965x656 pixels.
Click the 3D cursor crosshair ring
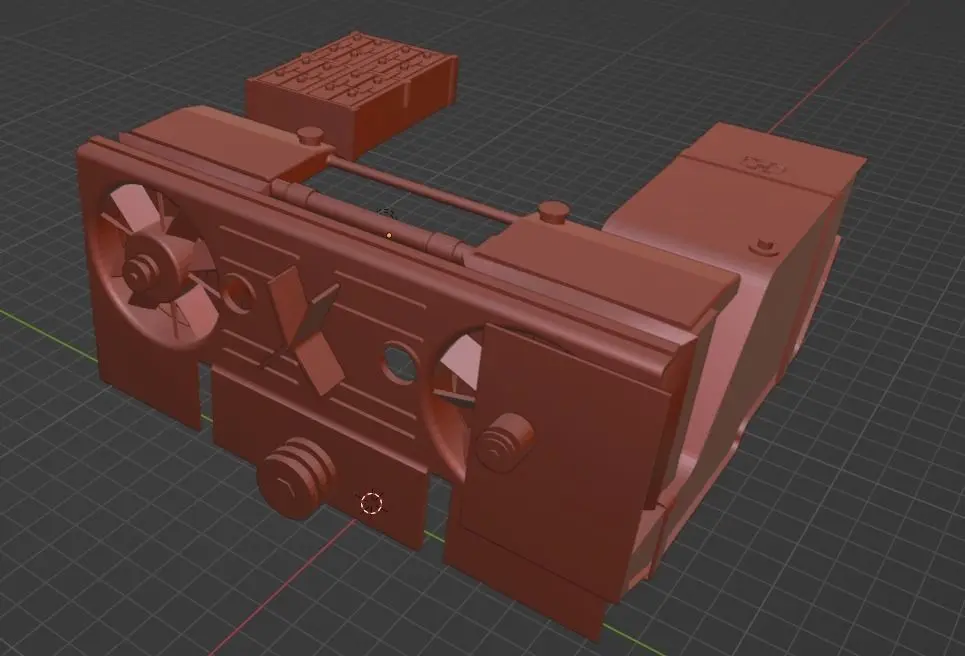coord(371,503)
